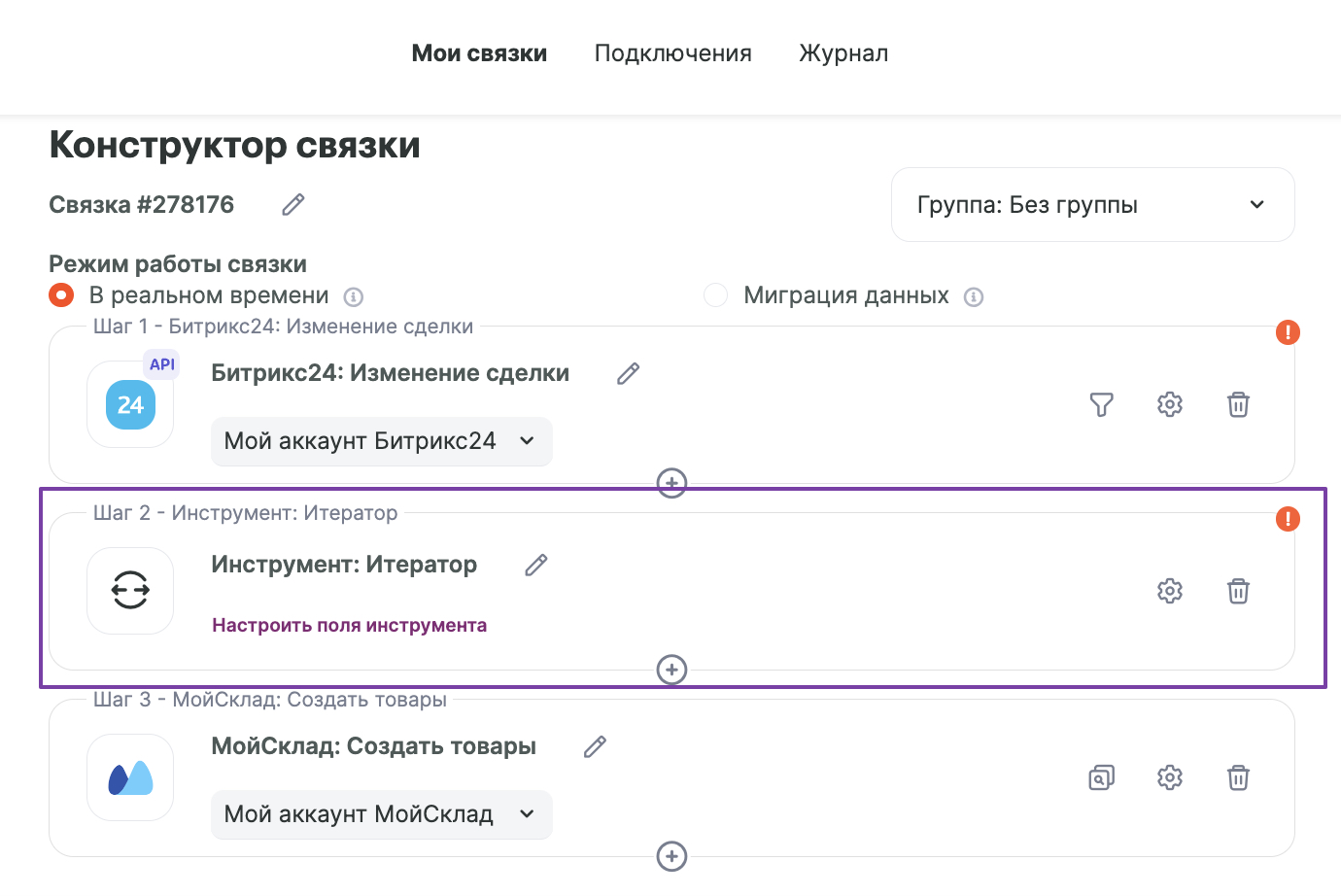Screen dimensions: 1341x896
Task: Rename Инструмент: Итератор with pencil icon
Action: click(535, 565)
